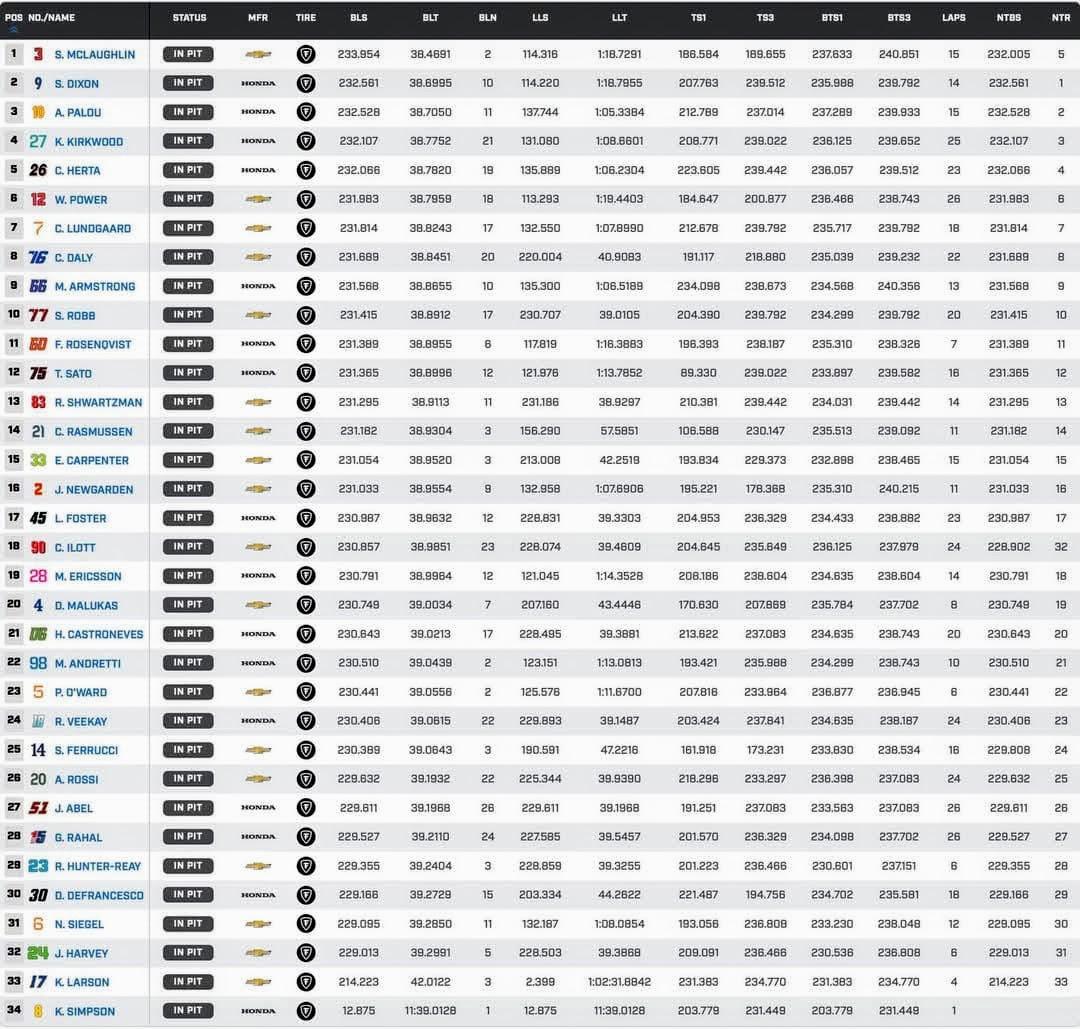Select driver M. Andretti's name
The width and height of the screenshot is (1080, 1029).
pyautogui.click(x=87, y=663)
